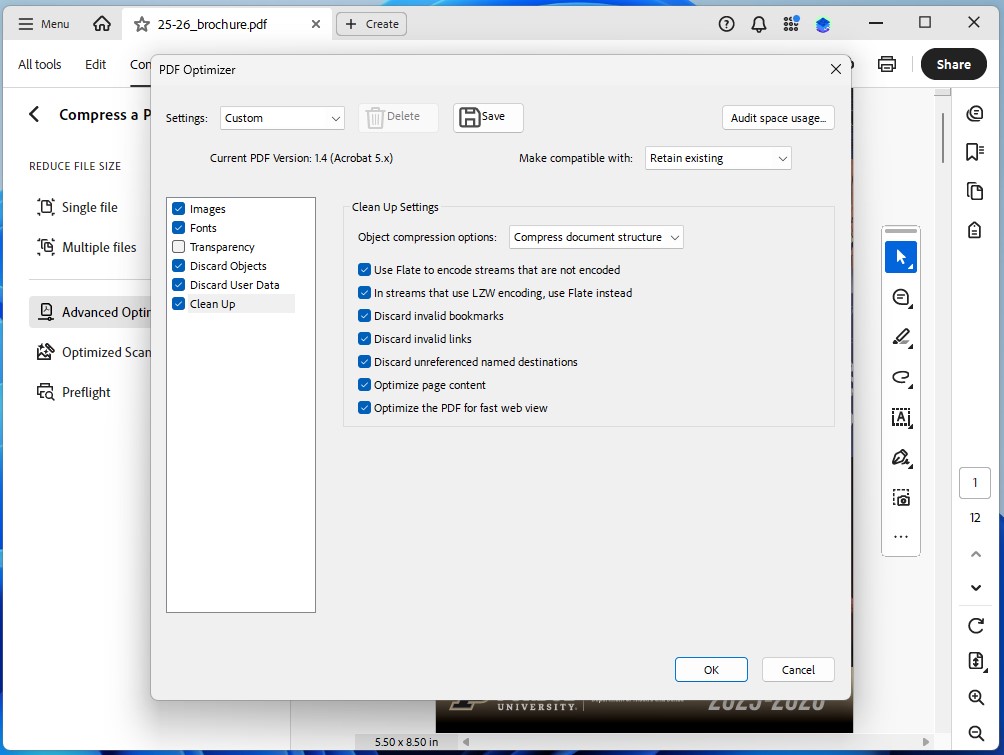
Task: Click the page number input field
Action: coord(974,482)
